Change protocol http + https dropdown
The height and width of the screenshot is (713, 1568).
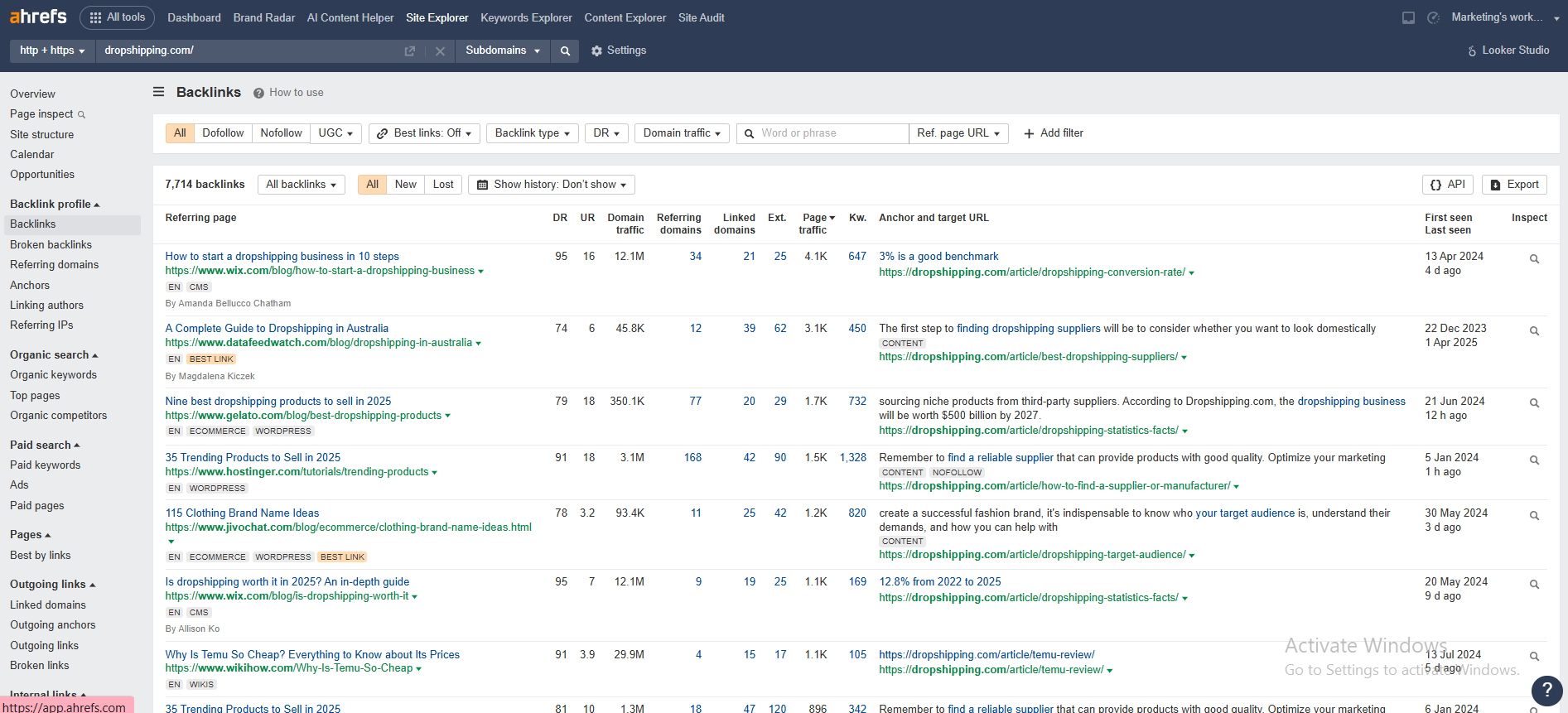(52, 51)
